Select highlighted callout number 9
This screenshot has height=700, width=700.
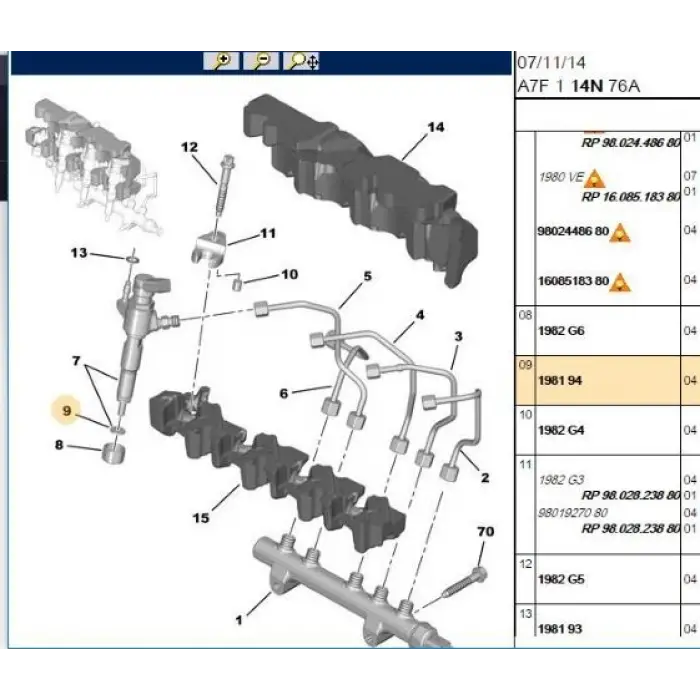click(66, 410)
